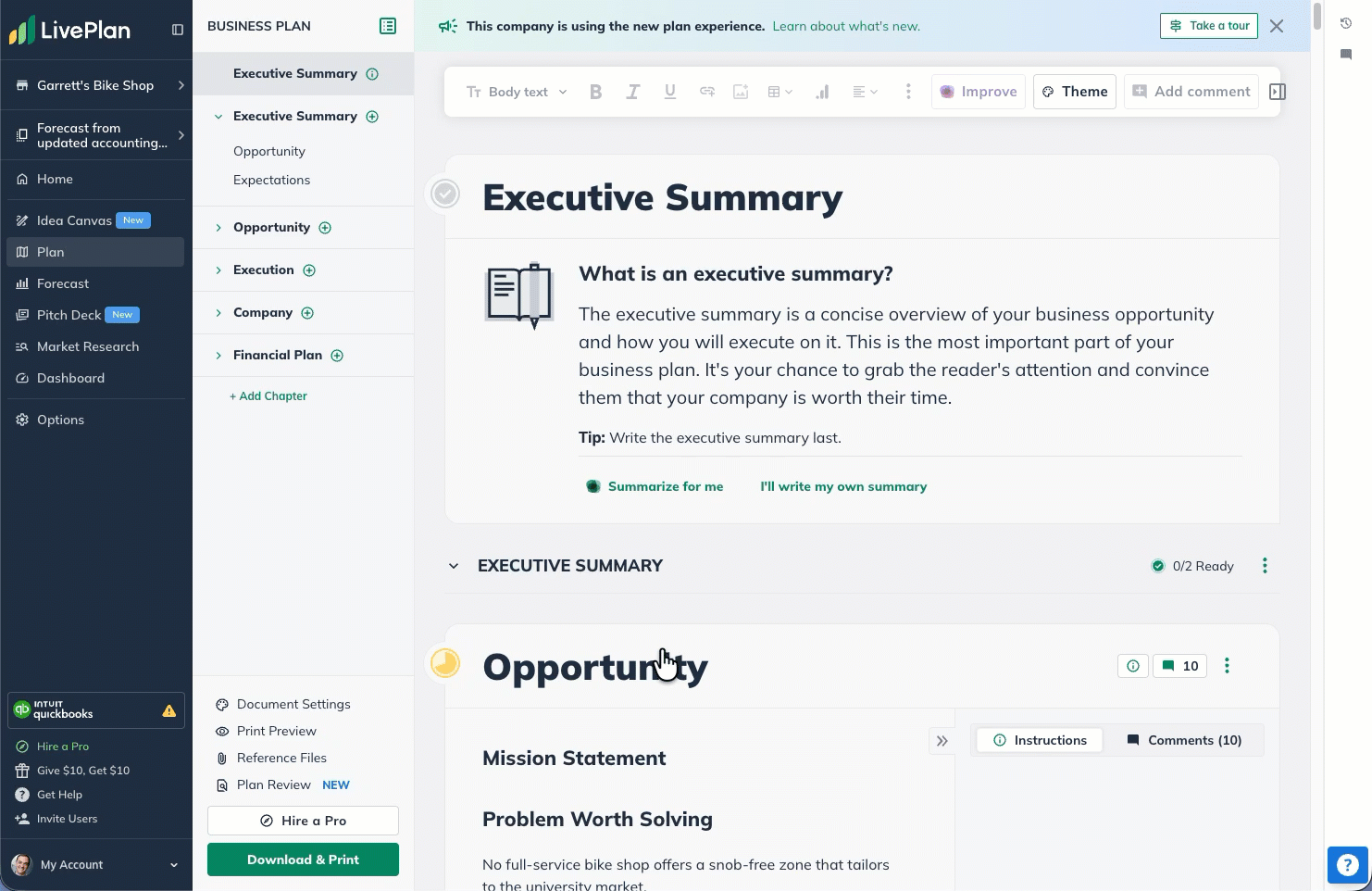The width and height of the screenshot is (1372, 891).
Task: Insert an image from toolbar
Action: pyautogui.click(x=741, y=92)
